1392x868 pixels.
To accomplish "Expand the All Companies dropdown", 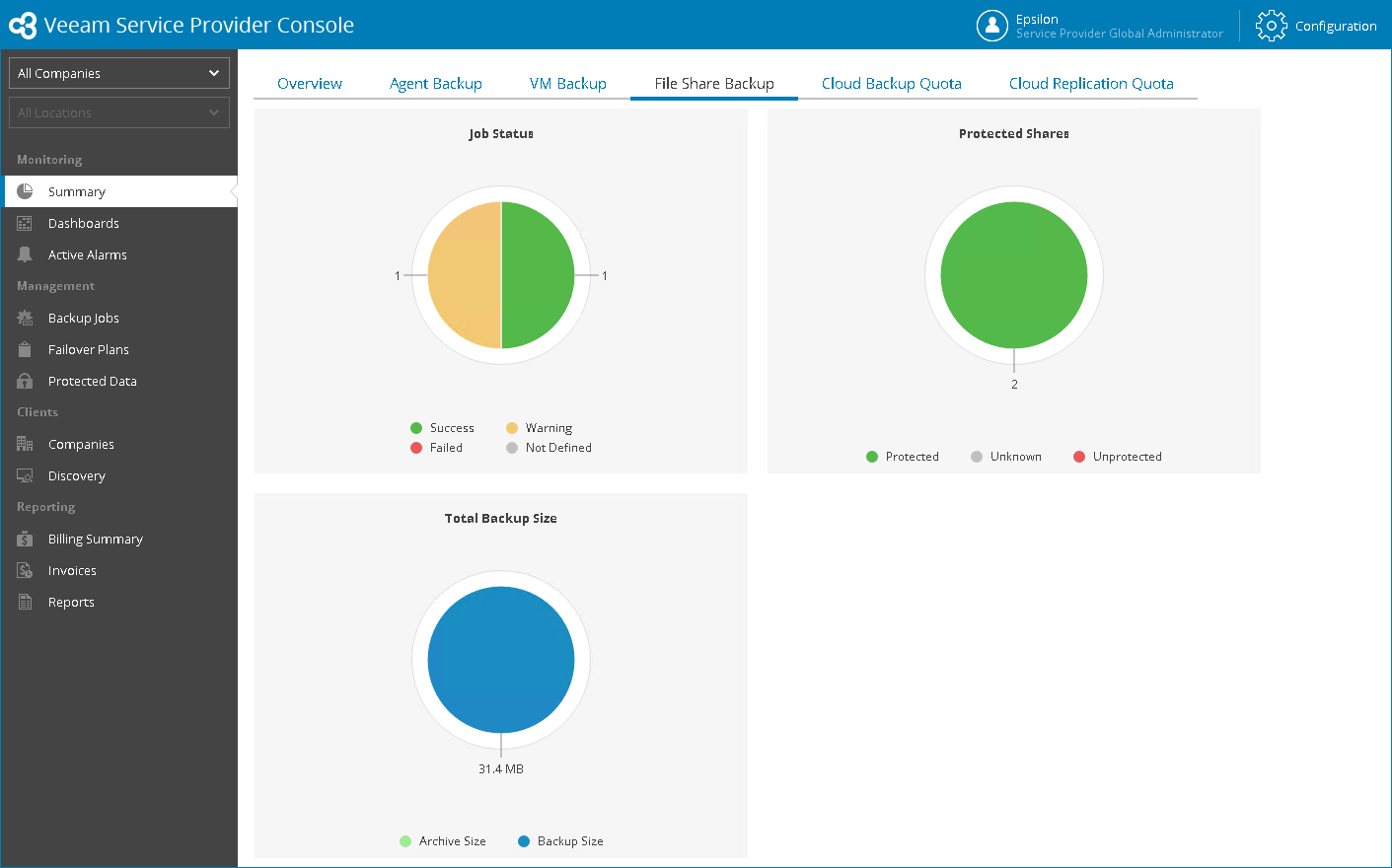I will tap(119, 73).
